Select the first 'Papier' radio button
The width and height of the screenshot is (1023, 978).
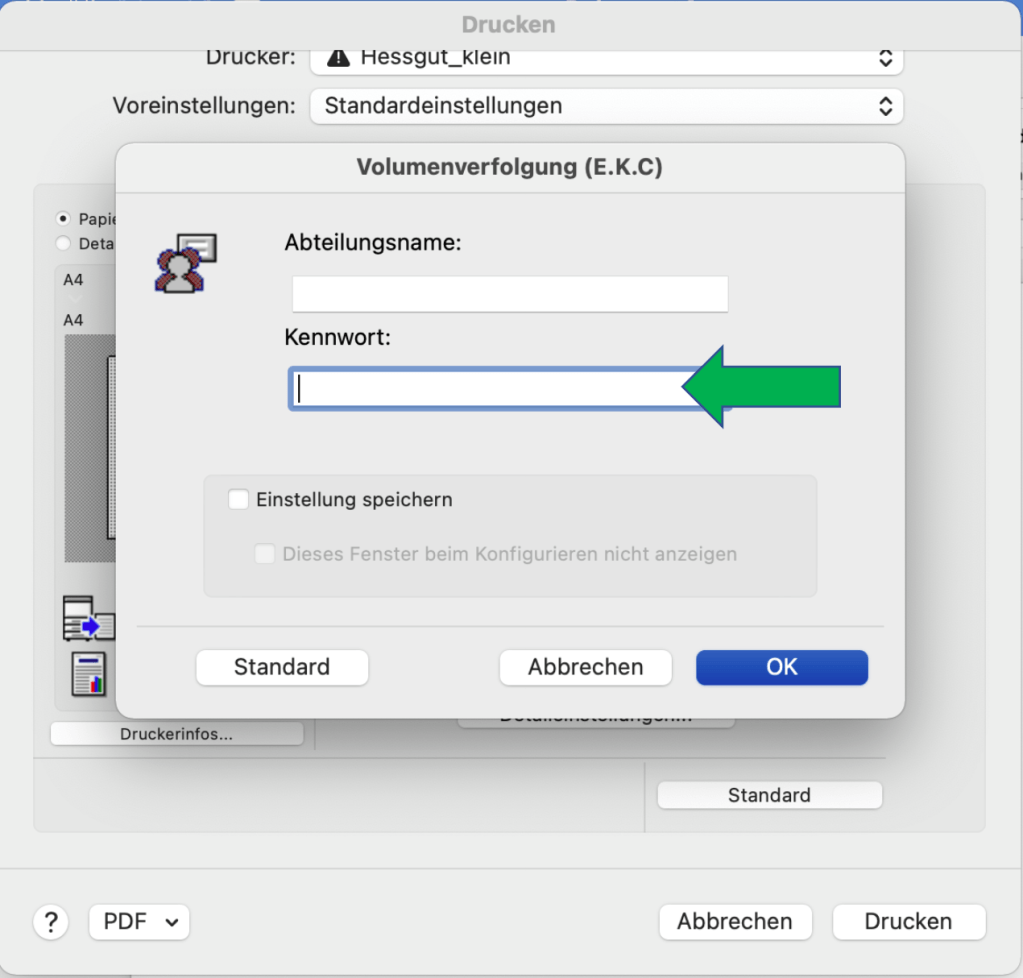(64, 218)
